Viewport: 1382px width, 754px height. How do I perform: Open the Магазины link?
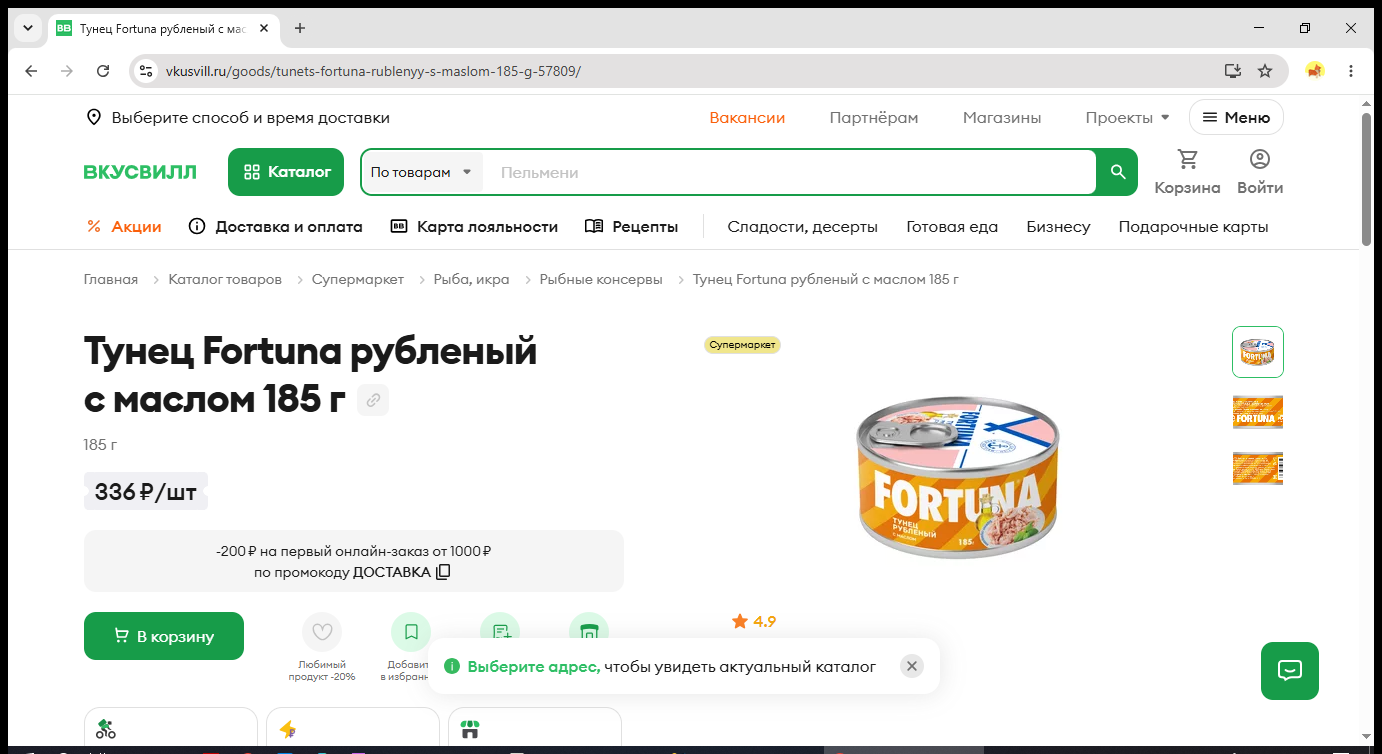coord(1002,118)
